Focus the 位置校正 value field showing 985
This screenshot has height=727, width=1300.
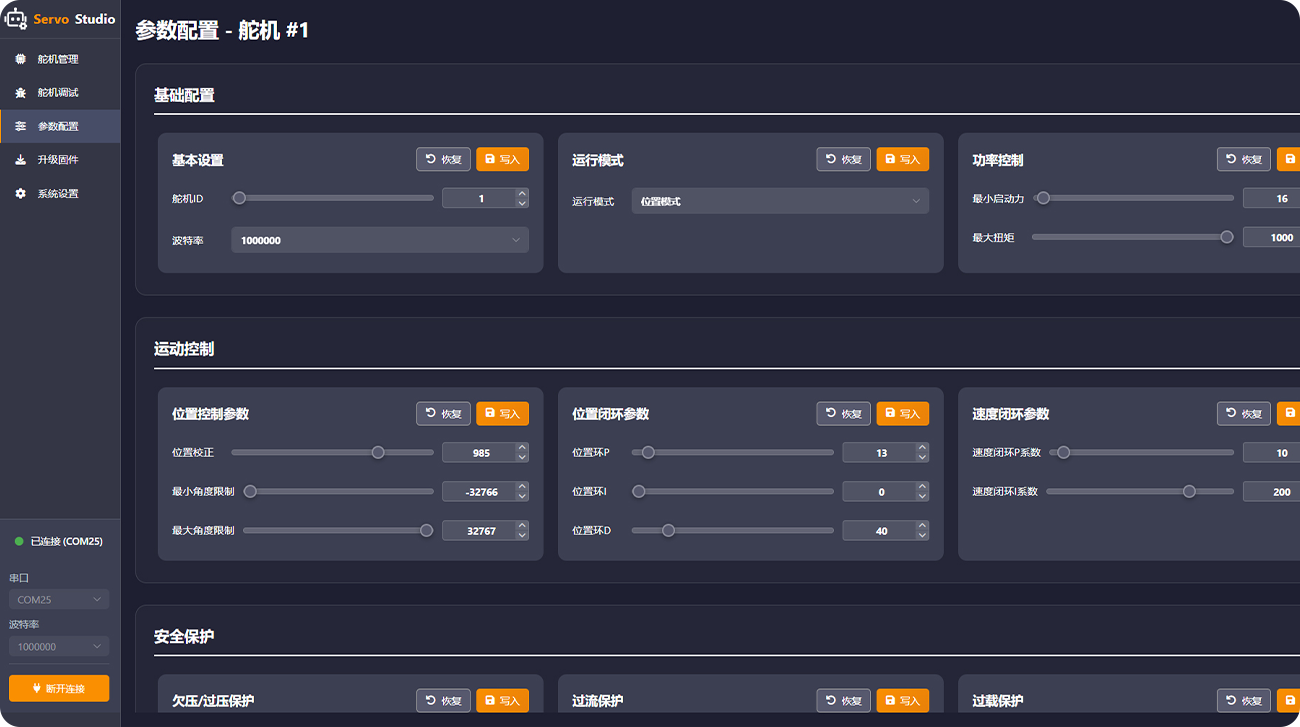click(x=479, y=453)
